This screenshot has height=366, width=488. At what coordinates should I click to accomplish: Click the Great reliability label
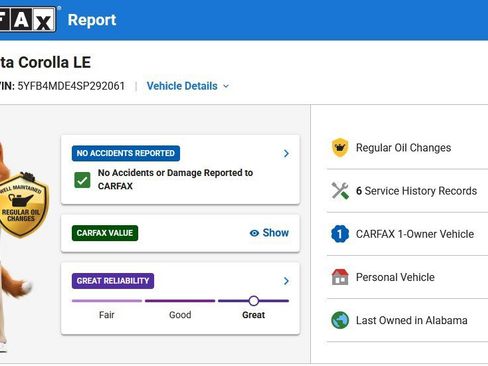tap(253, 315)
